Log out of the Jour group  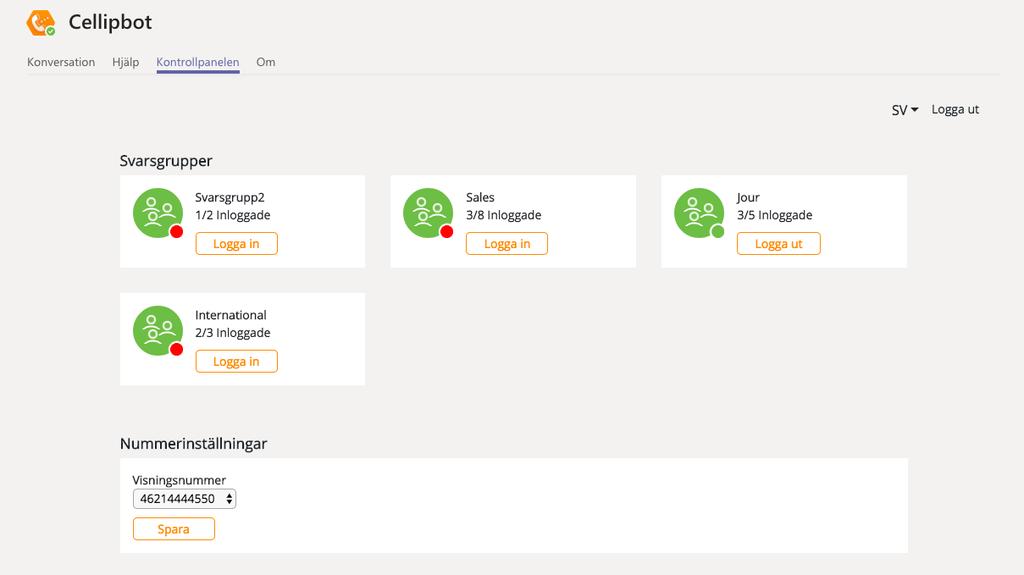[778, 244]
